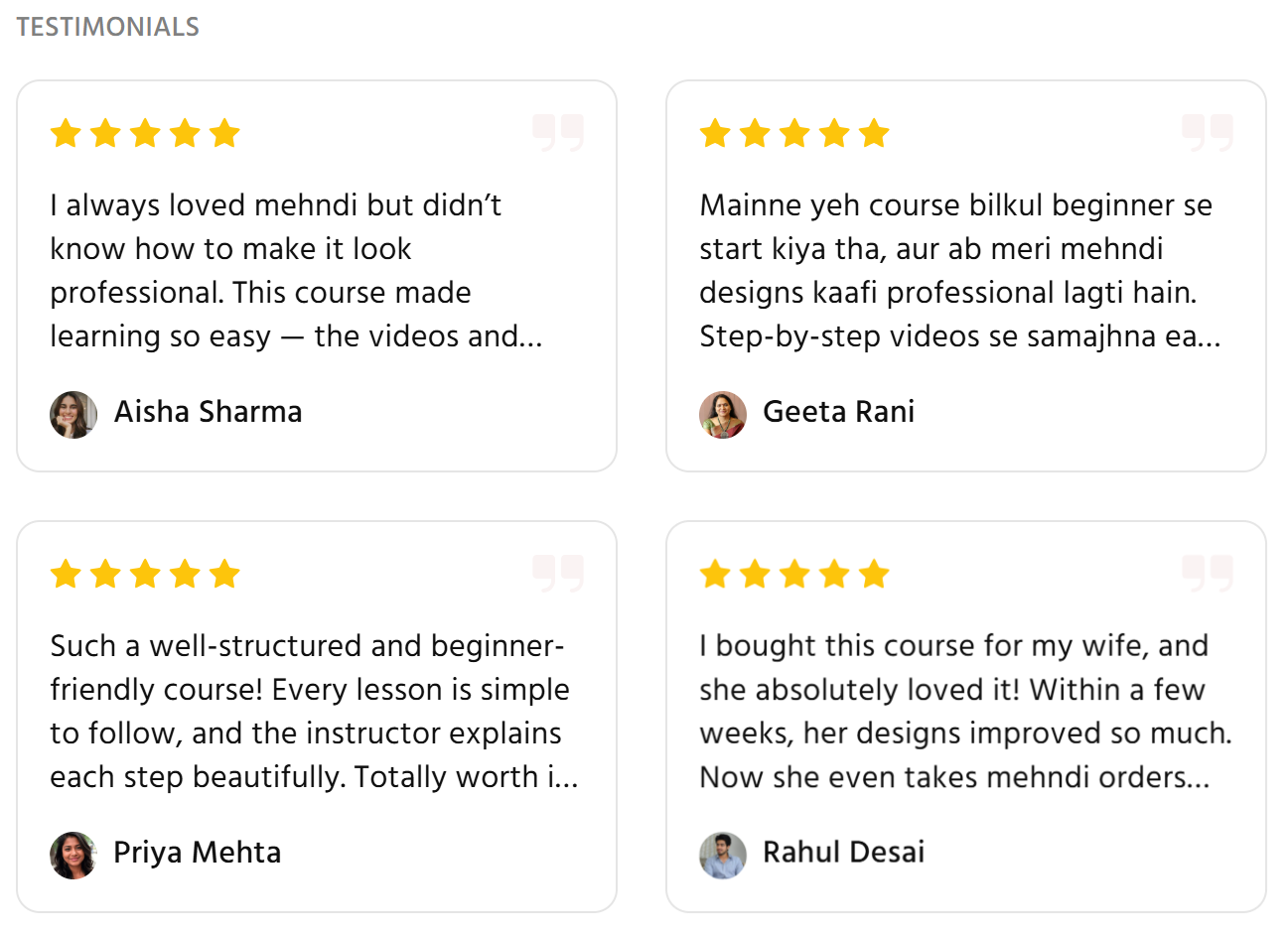Click the star rating on Geeta Rani's review
The image size is (1288, 934).
(x=794, y=133)
